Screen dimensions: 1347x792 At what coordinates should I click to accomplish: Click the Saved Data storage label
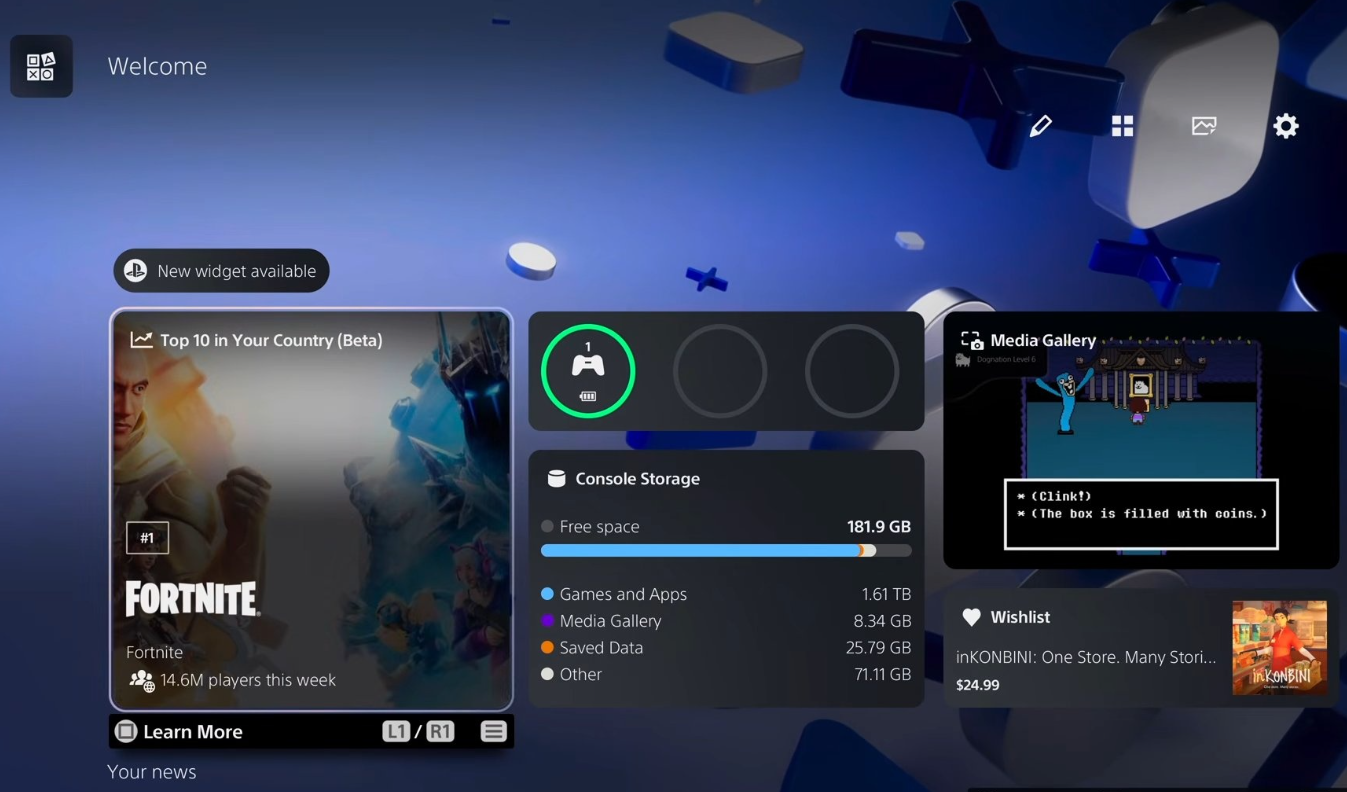pyautogui.click(x=601, y=648)
